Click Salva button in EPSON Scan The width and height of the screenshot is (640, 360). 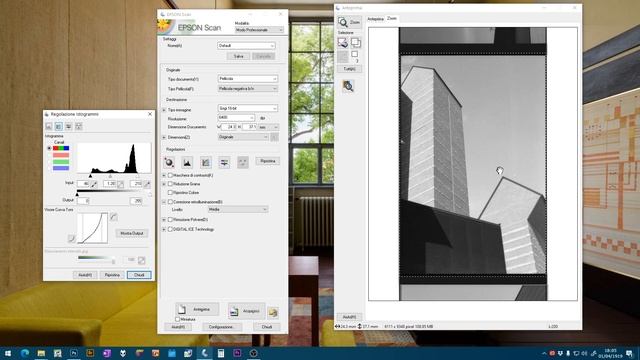click(x=238, y=56)
